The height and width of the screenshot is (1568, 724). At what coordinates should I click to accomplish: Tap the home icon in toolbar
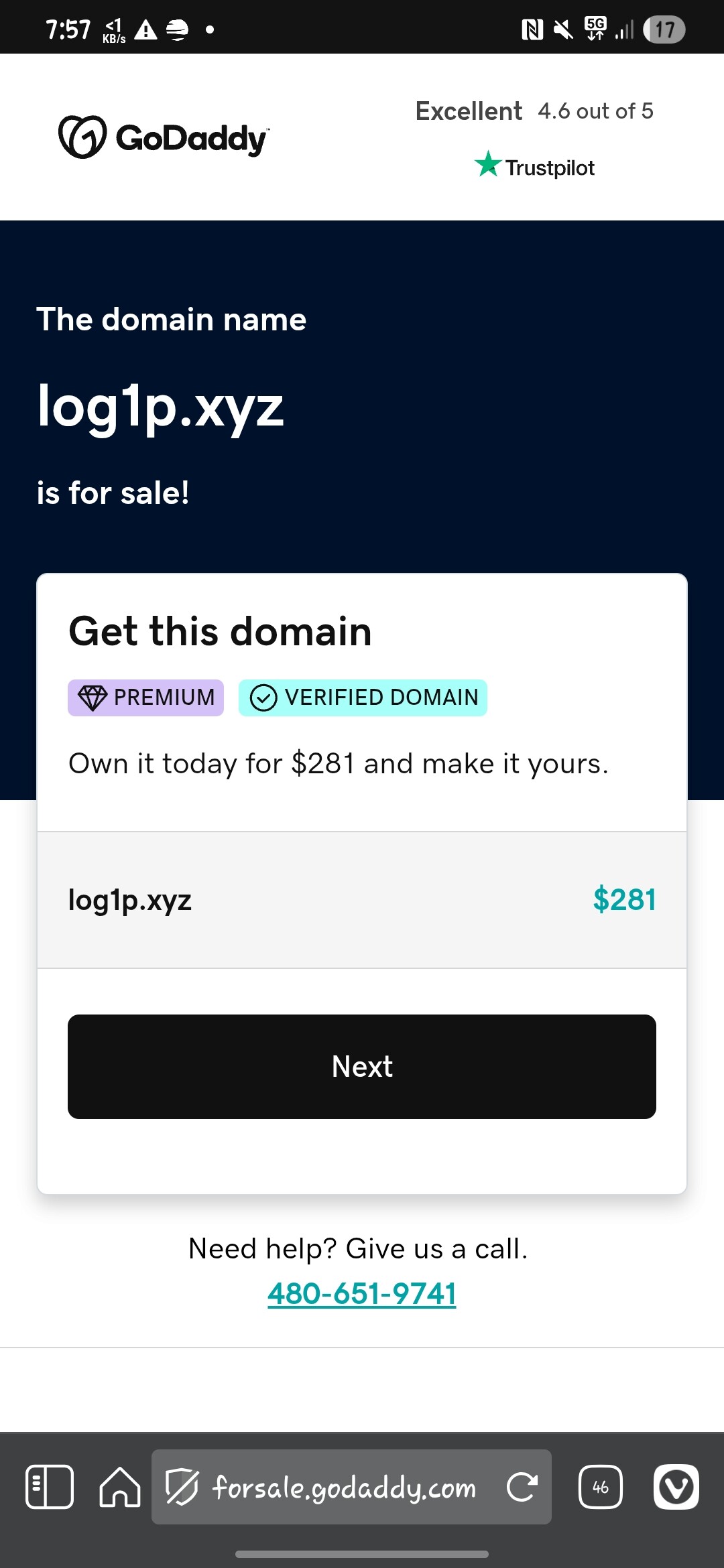pyautogui.click(x=120, y=1487)
